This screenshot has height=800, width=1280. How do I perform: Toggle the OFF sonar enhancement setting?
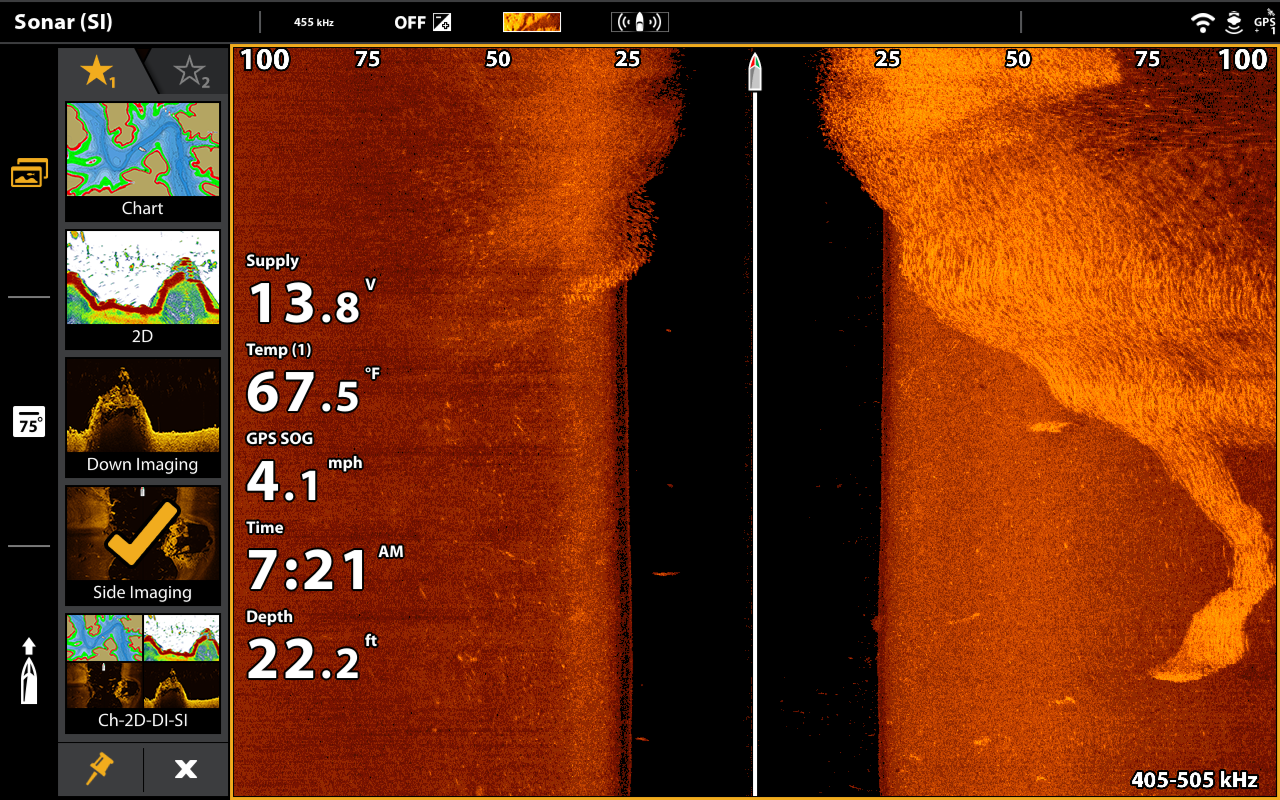(x=422, y=22)
